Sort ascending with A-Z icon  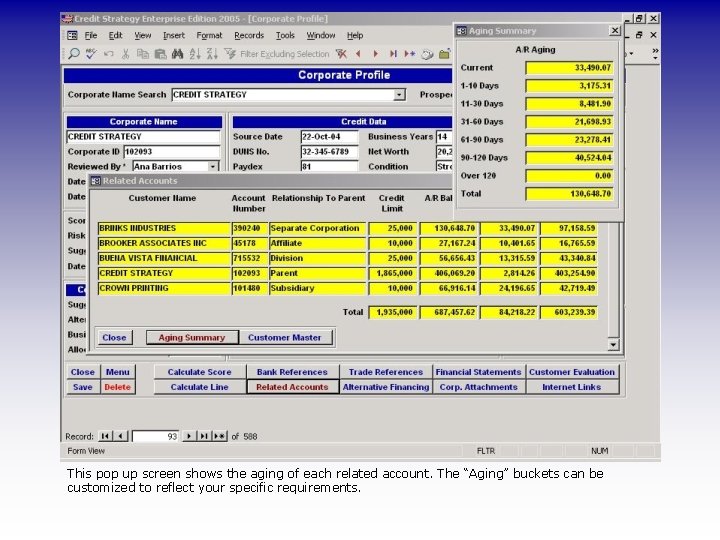tap(195, 54)
